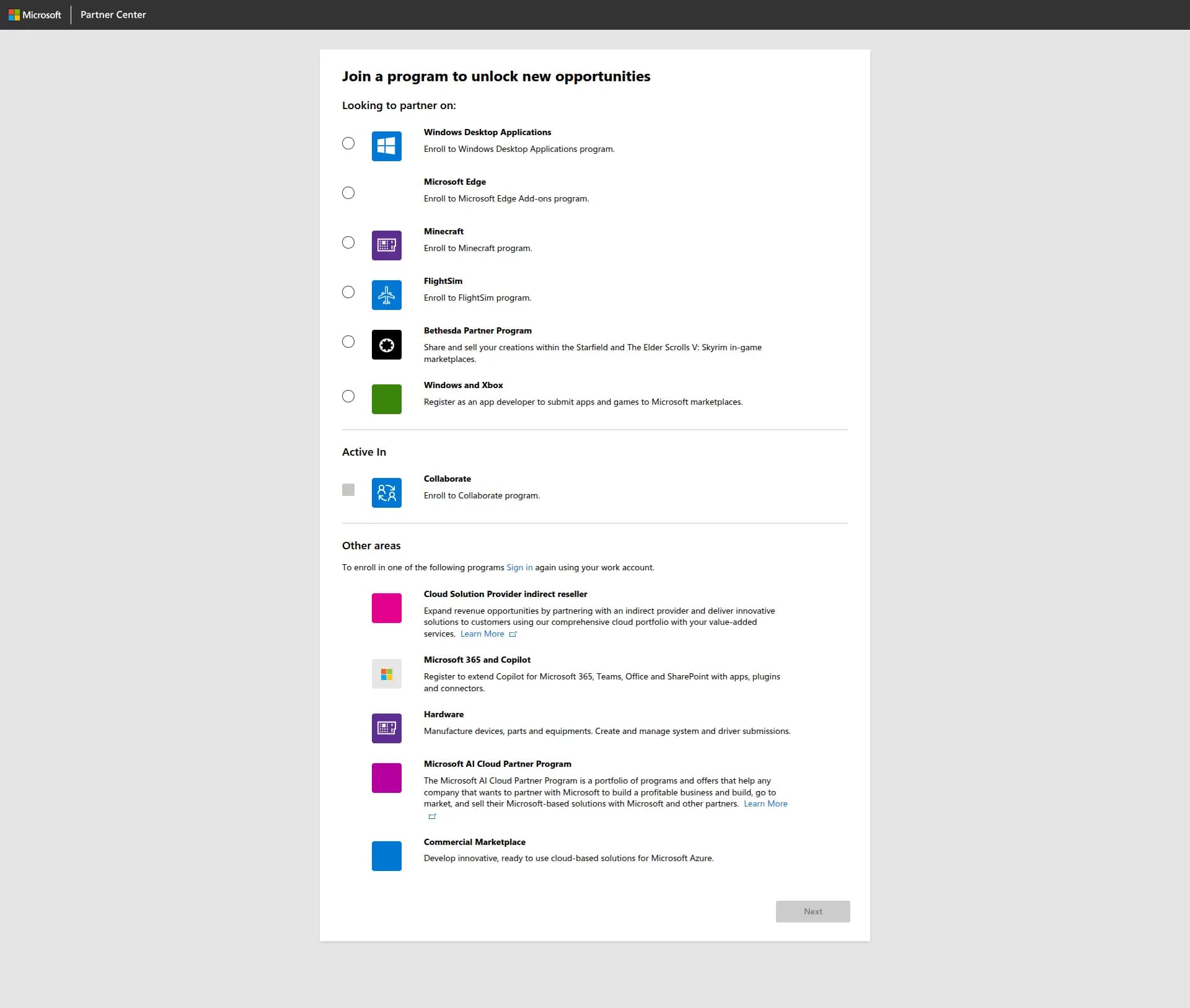
Task: Click 'Enroll to Minecraft program.' description
Action: [478, 248]
